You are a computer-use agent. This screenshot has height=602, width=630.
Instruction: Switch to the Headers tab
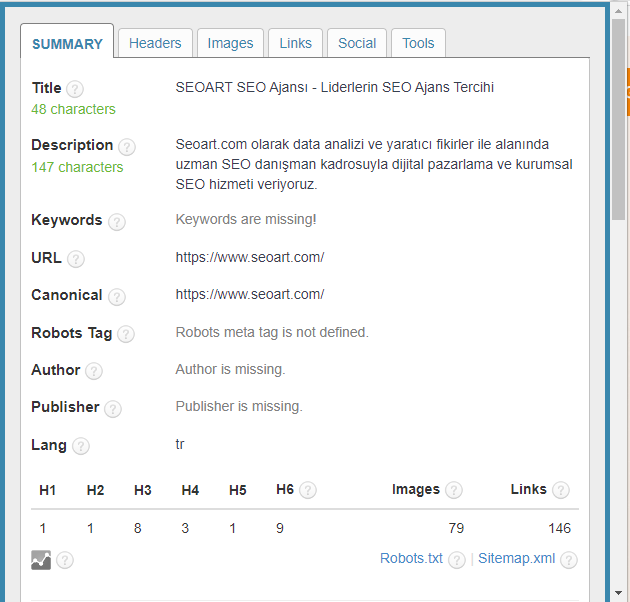point(155,43)
